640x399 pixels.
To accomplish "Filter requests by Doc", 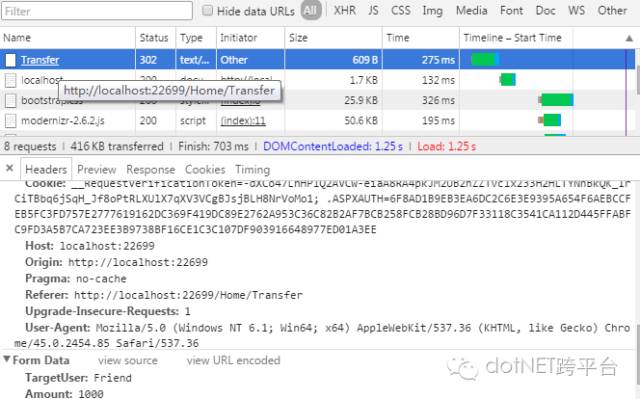I will tap(545, 11).
